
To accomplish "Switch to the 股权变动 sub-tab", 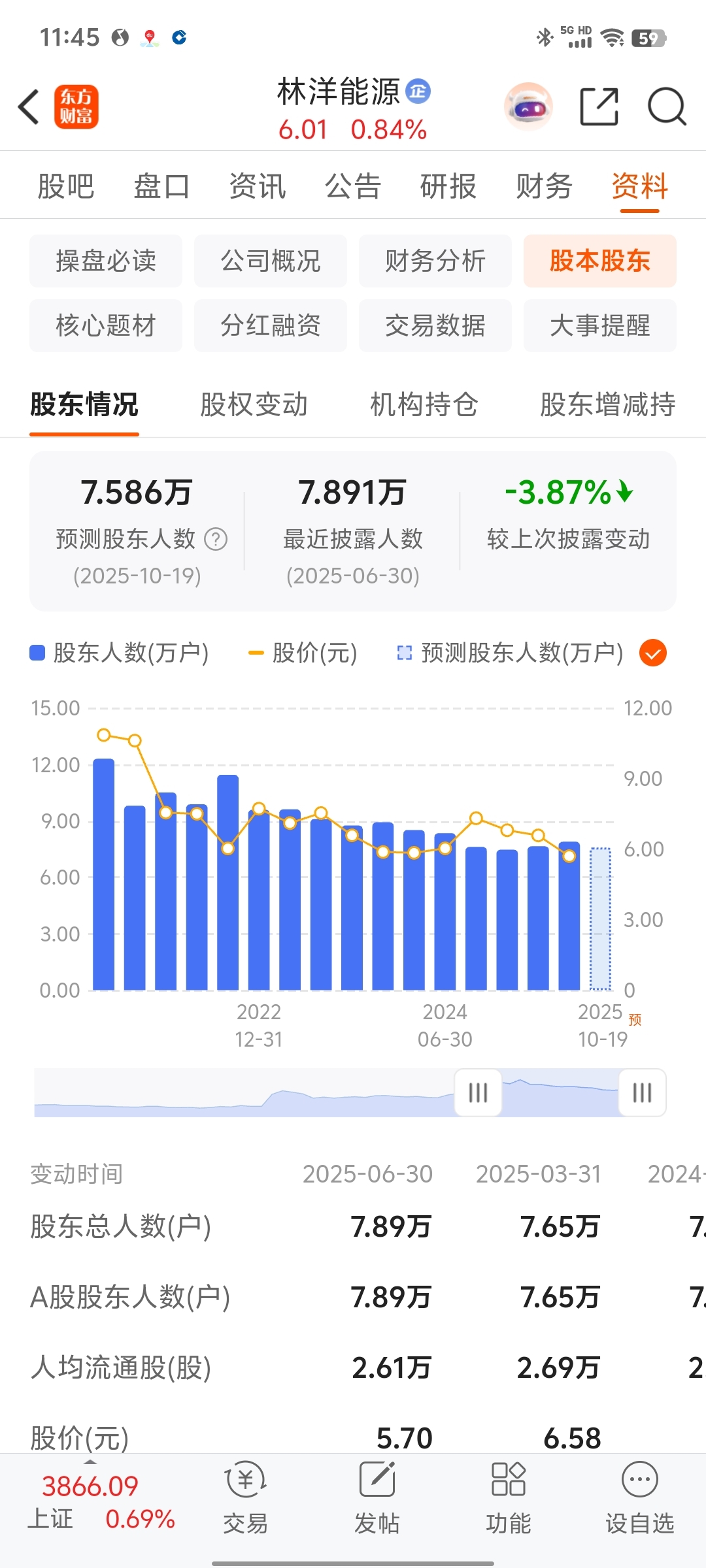I will tap(254, 404).
